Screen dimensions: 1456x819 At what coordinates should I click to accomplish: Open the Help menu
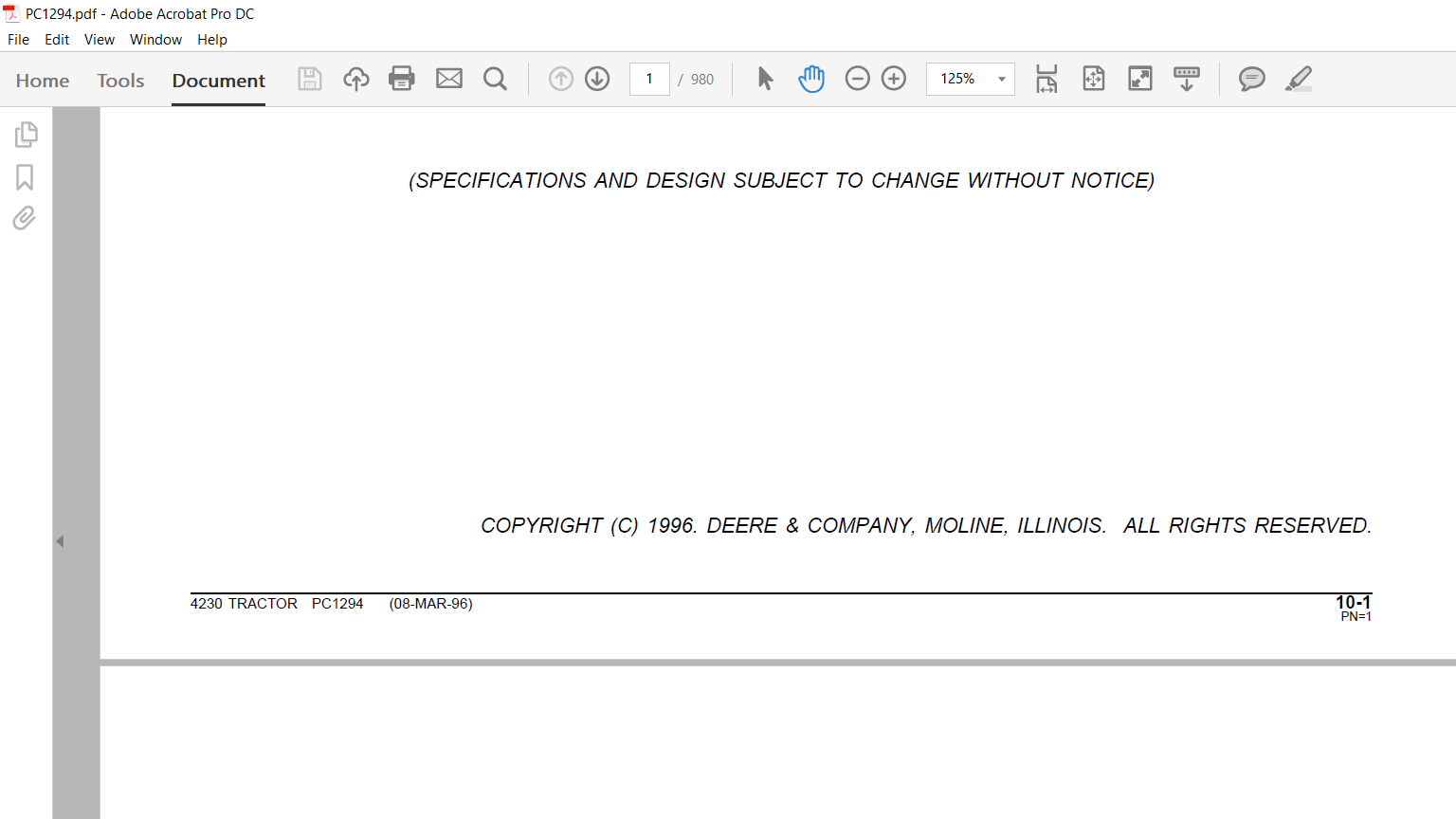click(x=212, y=40)
